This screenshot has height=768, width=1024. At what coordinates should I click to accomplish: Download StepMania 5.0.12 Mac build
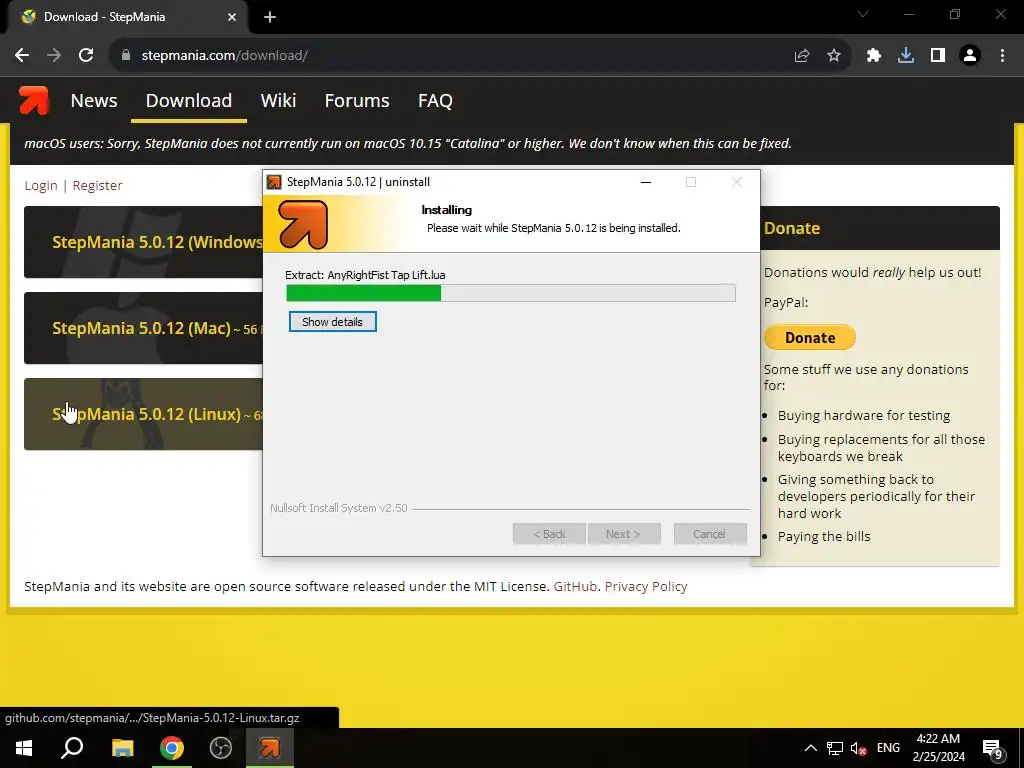click(x=143, y=328)
